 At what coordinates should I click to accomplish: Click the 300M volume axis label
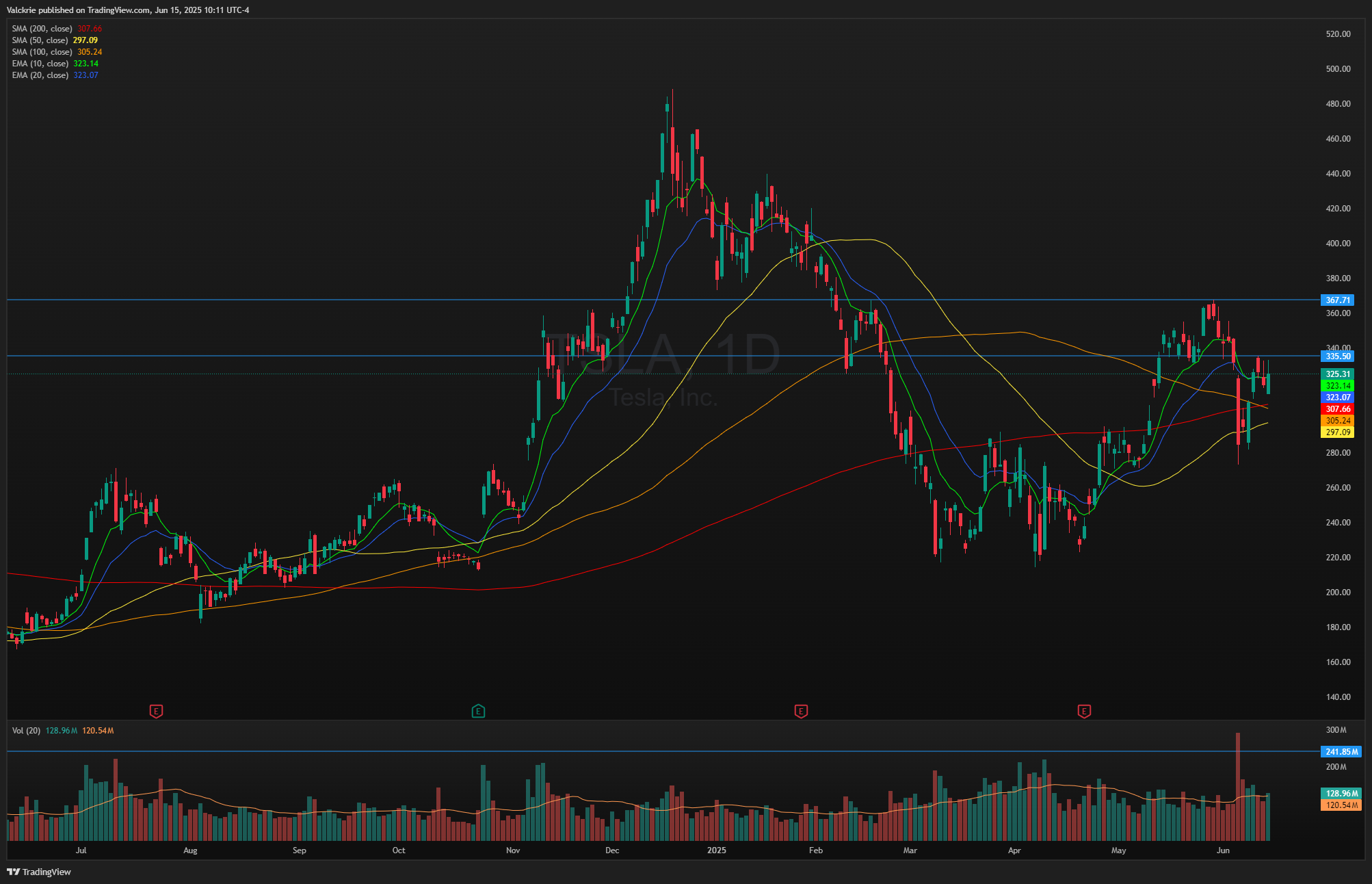click(1336, 730)
